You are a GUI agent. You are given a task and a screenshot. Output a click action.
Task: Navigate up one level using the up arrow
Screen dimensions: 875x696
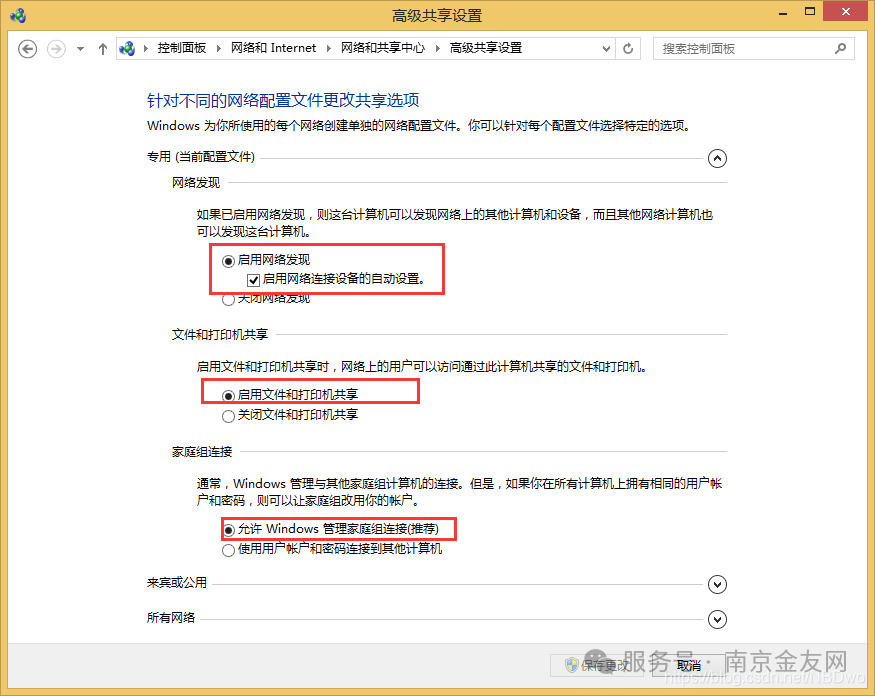pos(102,48)
